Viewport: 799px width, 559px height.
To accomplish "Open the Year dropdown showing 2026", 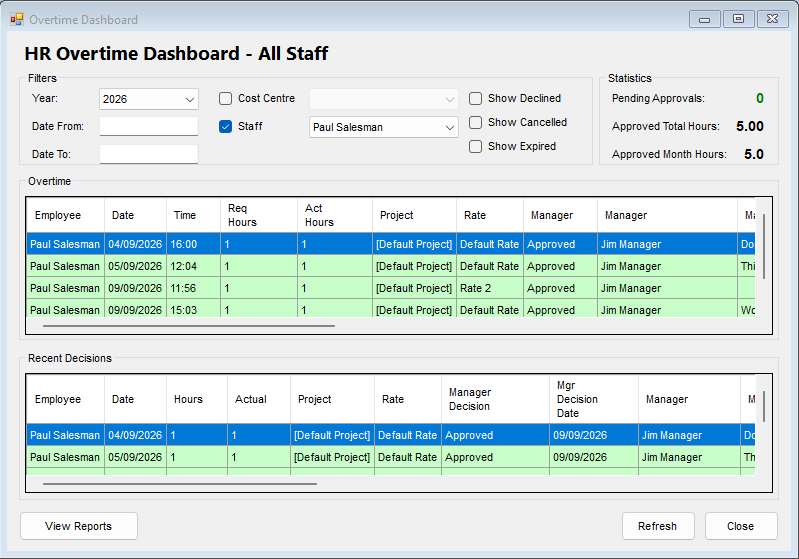I will (x=149, y=99).
